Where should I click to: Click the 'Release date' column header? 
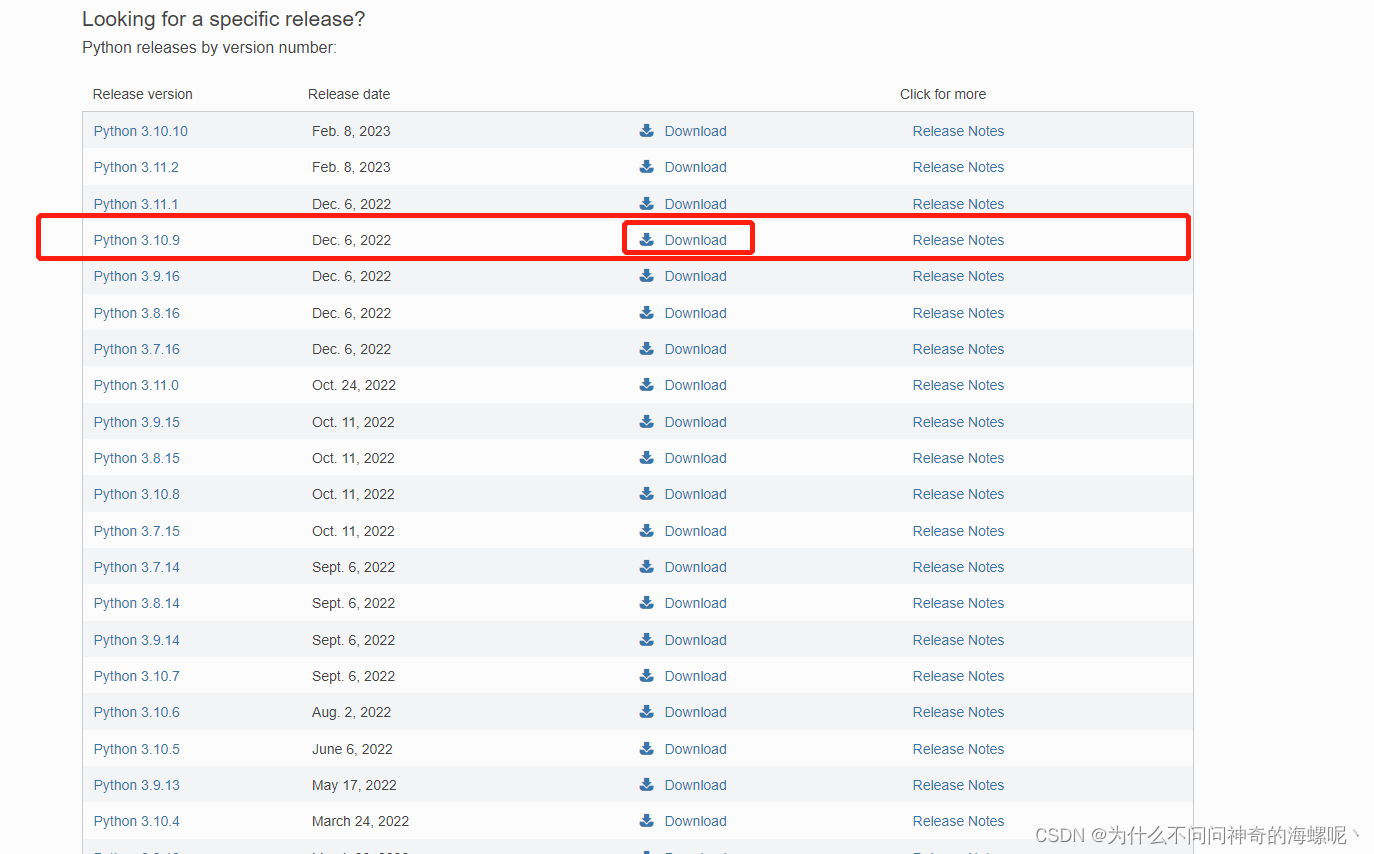point(349,94)
